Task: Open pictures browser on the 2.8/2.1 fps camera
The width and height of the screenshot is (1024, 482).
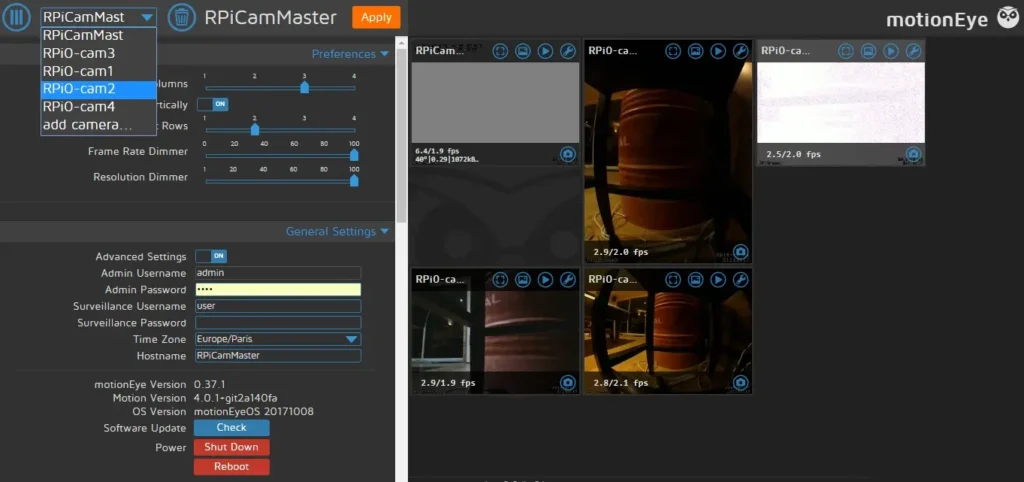Action: pyautogui.click(x=696, y=280)
